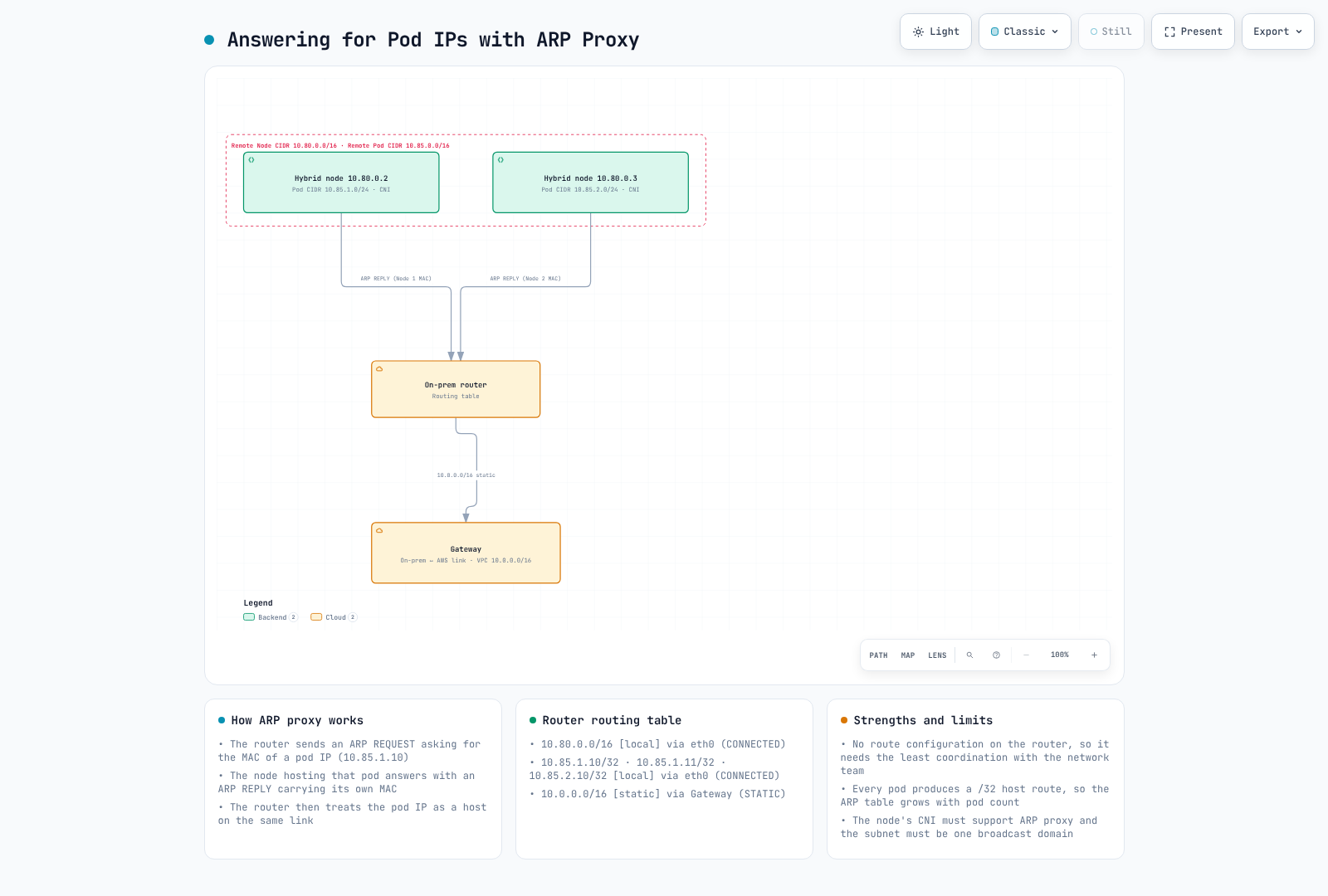Click the 'The router sends an ARP REQUEST' bullet
Viewport: 1328px width, 896px height.
pyautogui.click(x=349, y=751)
